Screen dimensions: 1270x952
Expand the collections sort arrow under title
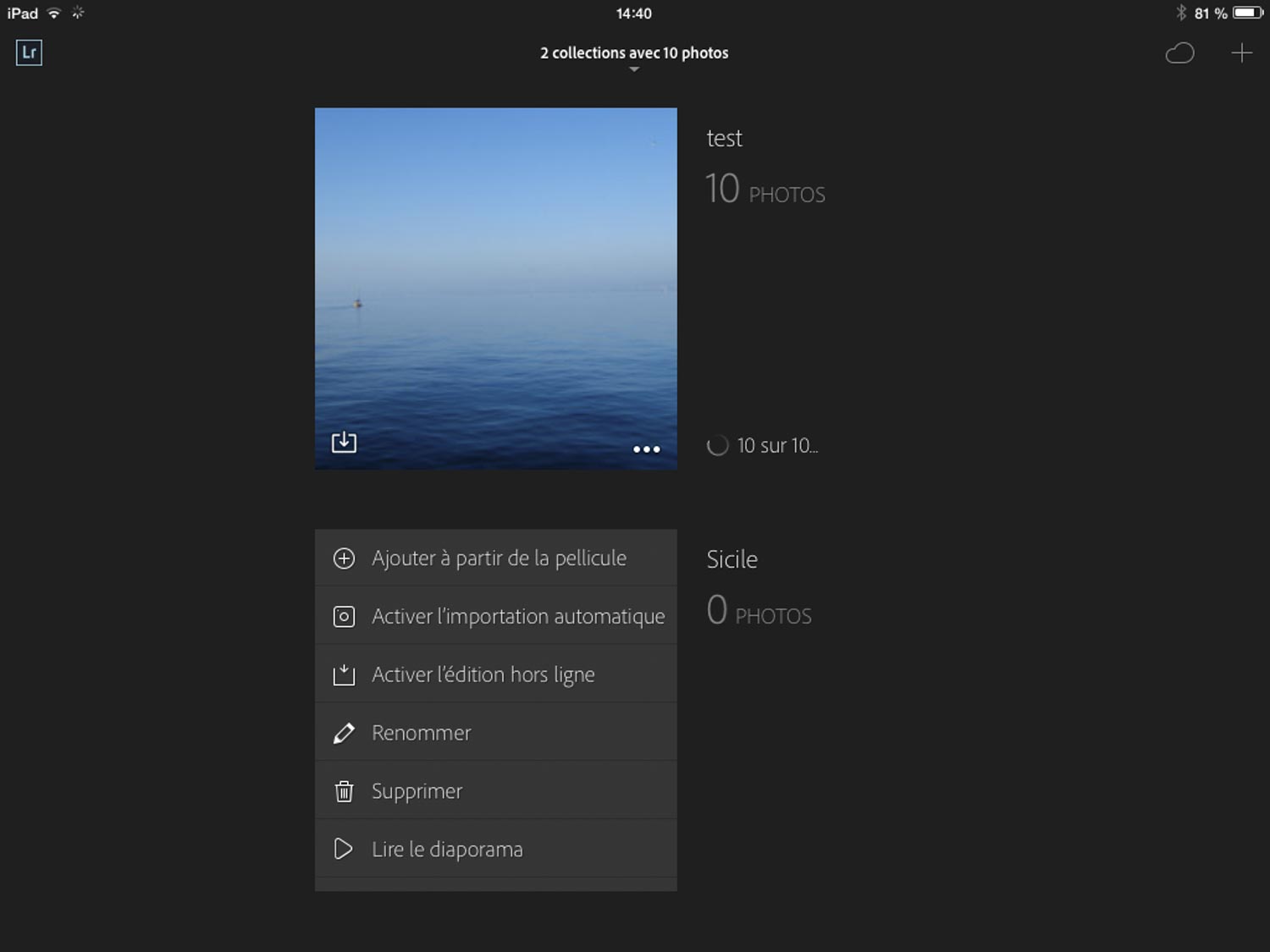634,70
